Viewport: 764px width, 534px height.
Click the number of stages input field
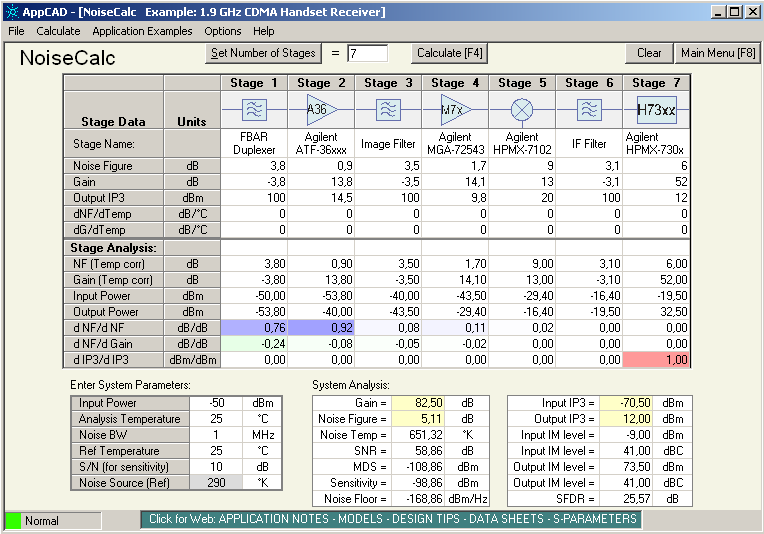pyautogui.click(x=367, y=54)
